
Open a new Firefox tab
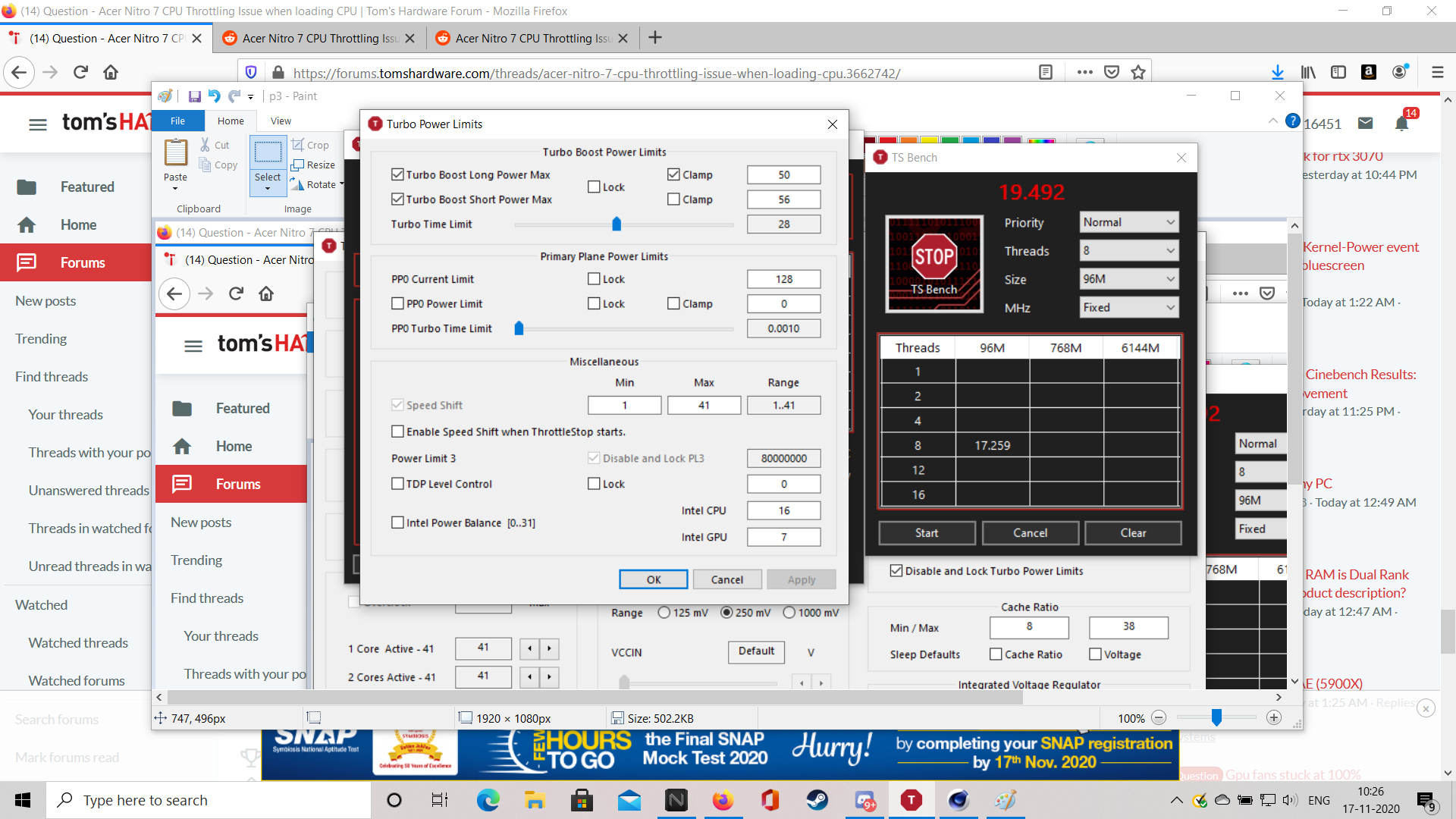pyautogui.click(x=656, y=38)
